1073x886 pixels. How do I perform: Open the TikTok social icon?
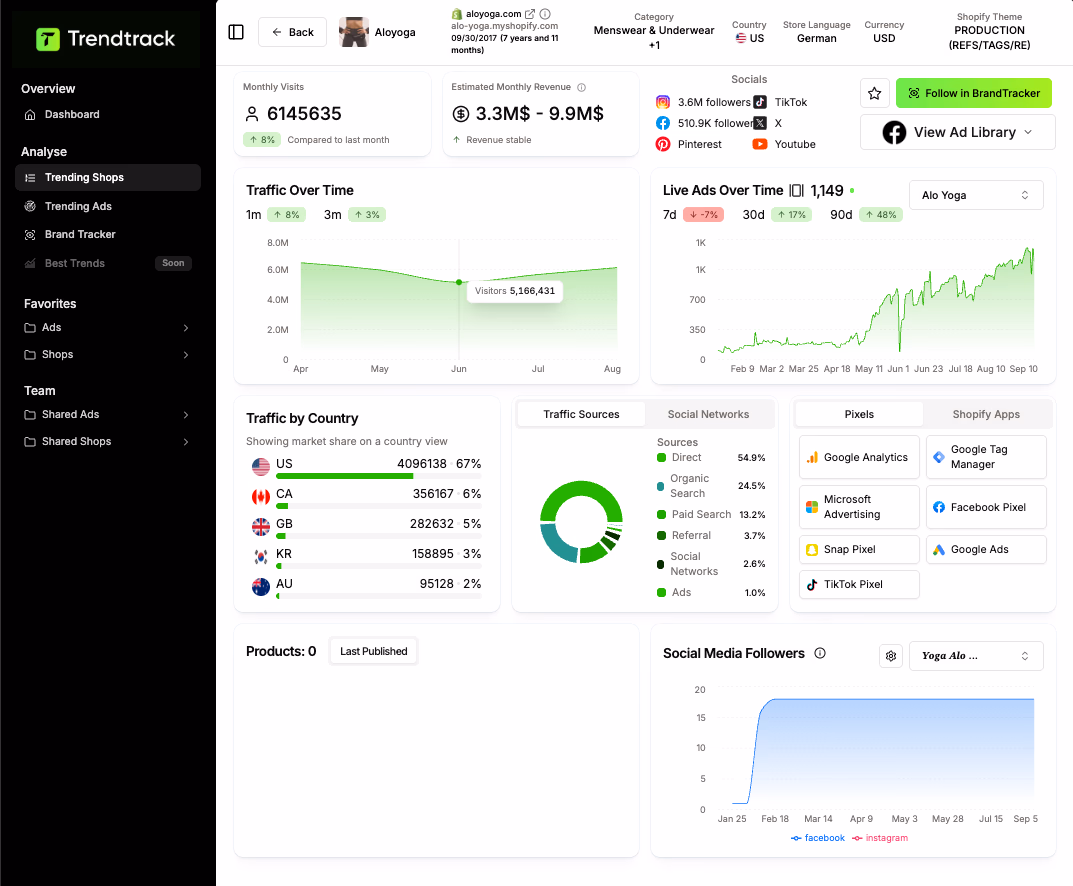[760, 102]
